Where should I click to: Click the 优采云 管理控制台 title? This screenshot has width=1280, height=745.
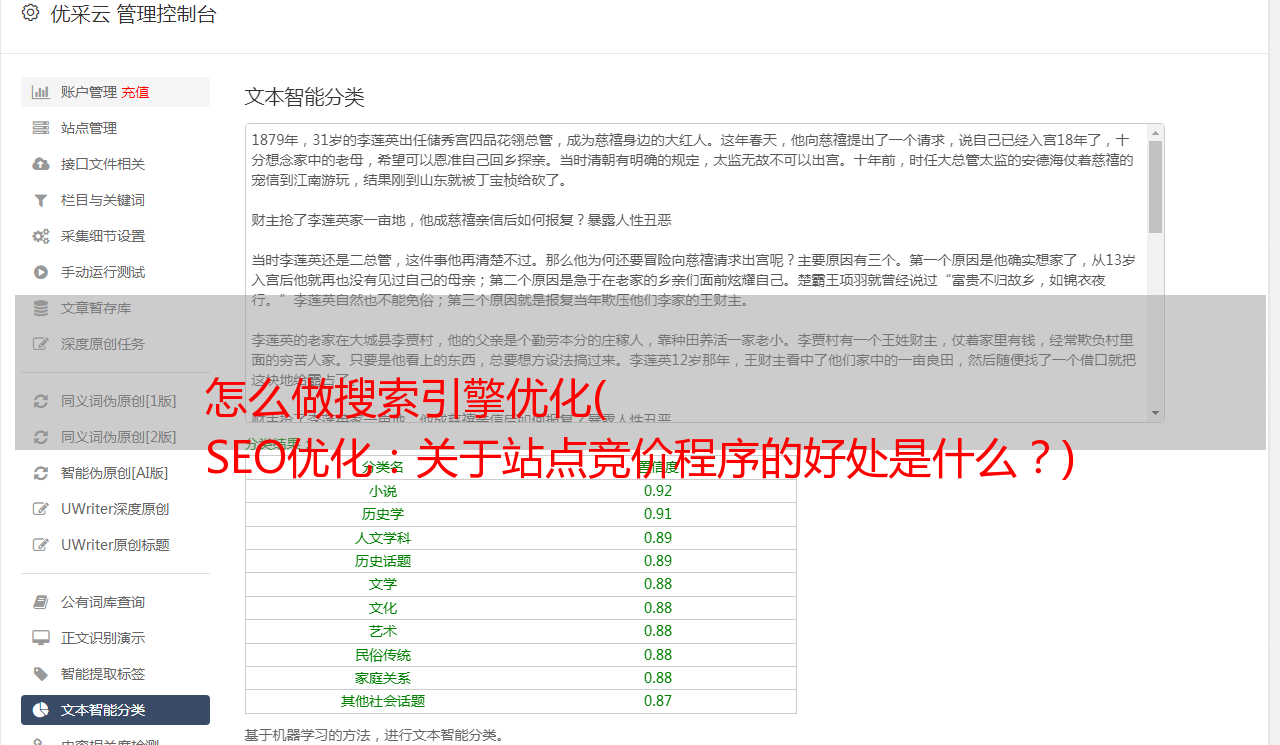(132, 14)
